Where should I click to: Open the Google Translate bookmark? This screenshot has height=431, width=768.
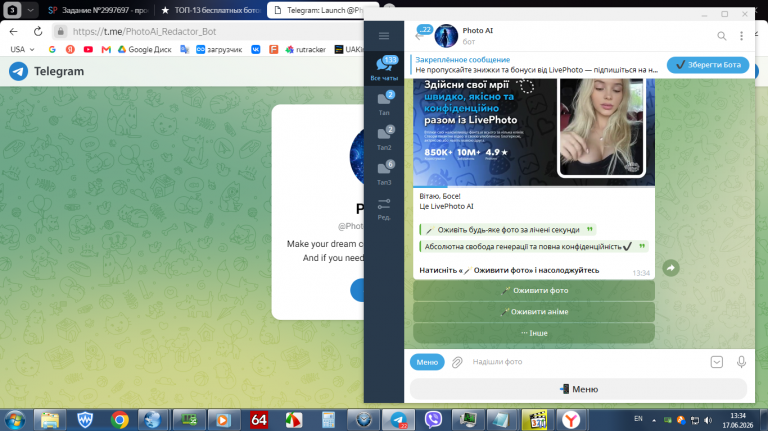coord(184,49)
